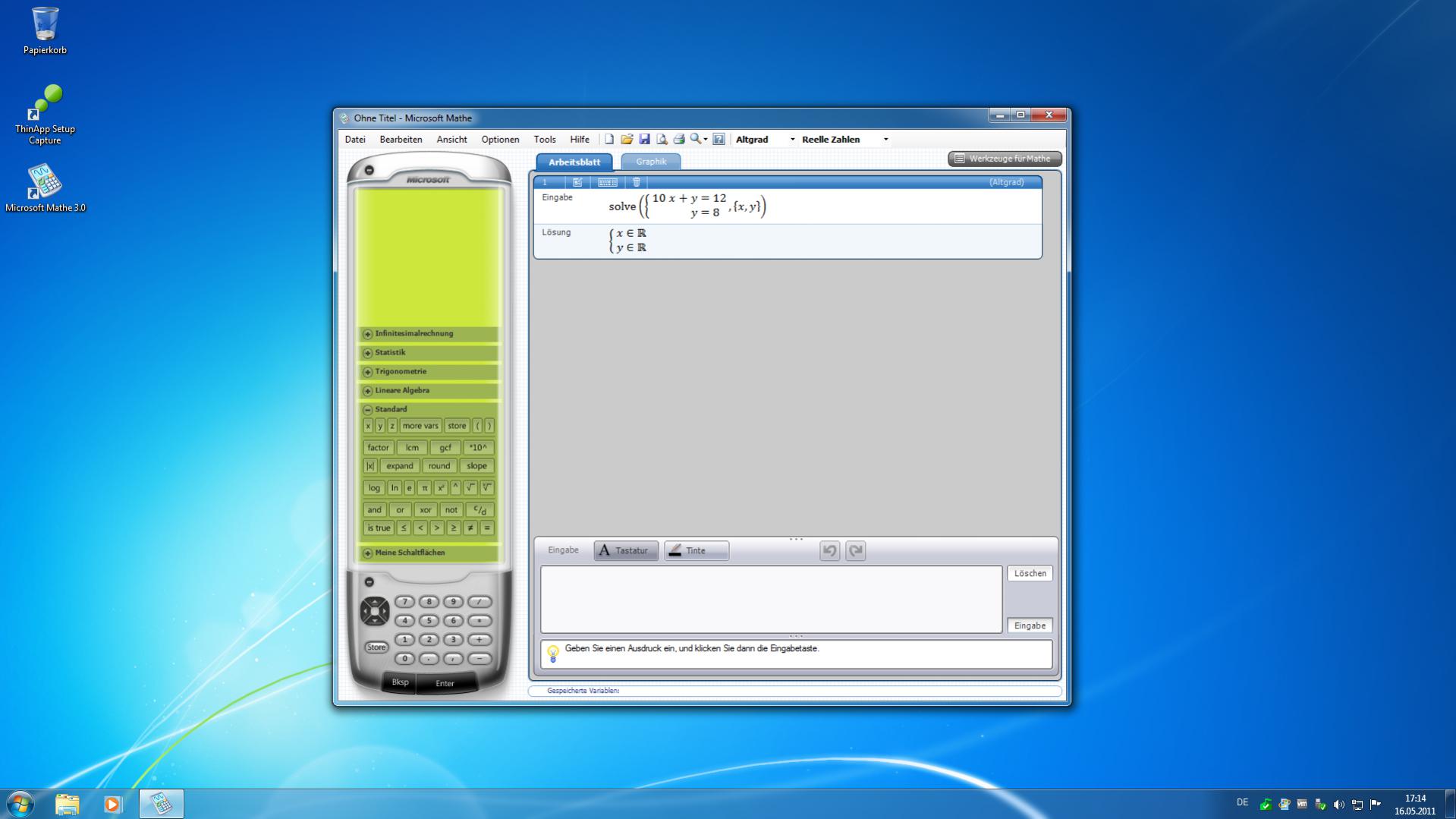Image resolution: width=1456 pixels, height=819 pixels.
Task: Expand the Meine Schaltflächen section
Action: click(x=429, y=553)
